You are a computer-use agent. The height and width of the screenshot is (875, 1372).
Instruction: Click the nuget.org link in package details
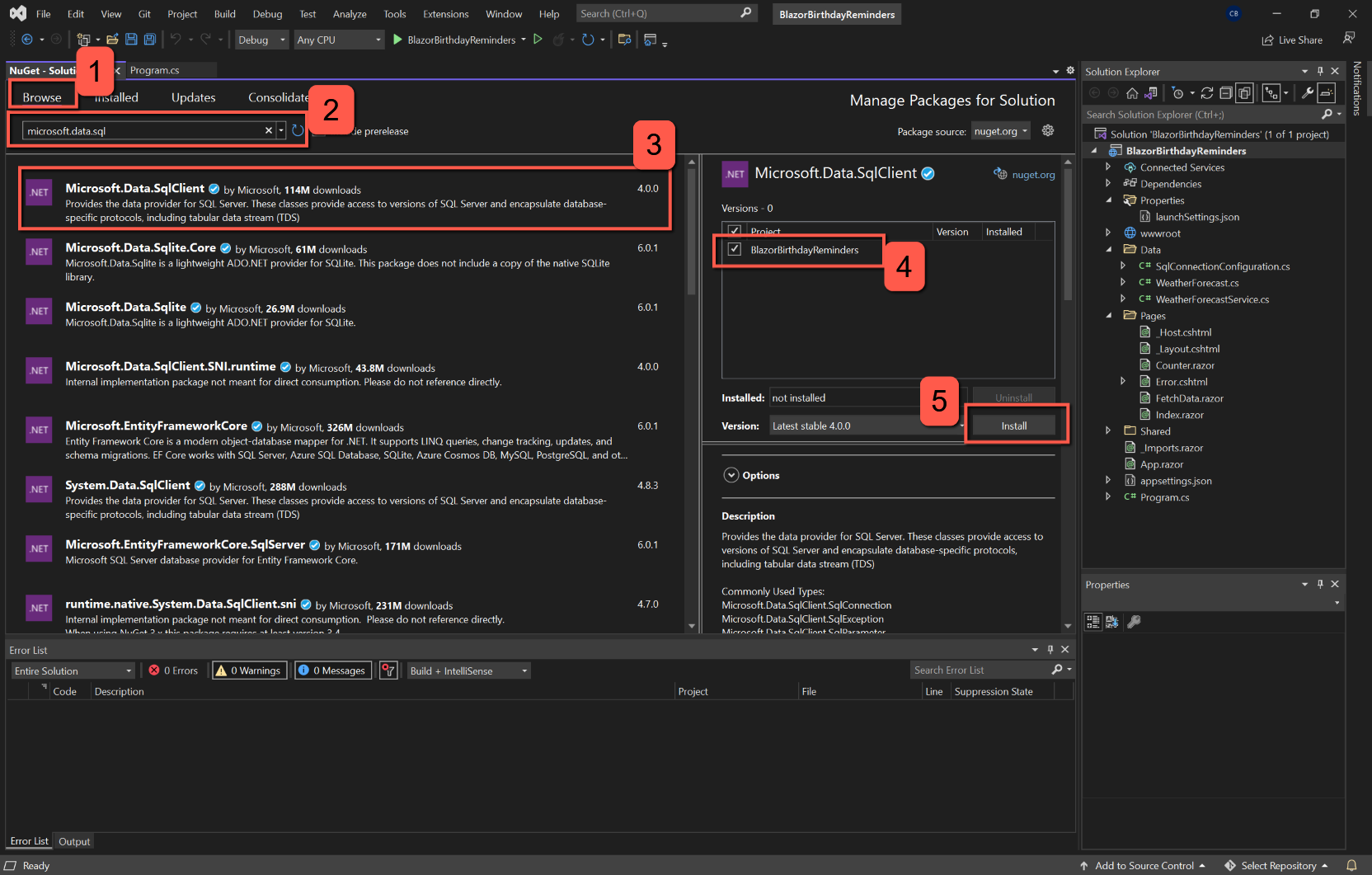[x=1031, y=174]
